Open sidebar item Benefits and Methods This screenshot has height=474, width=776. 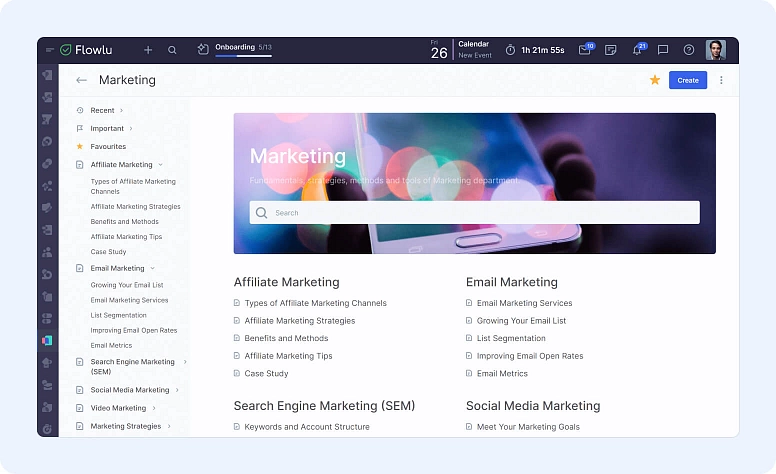124,222
